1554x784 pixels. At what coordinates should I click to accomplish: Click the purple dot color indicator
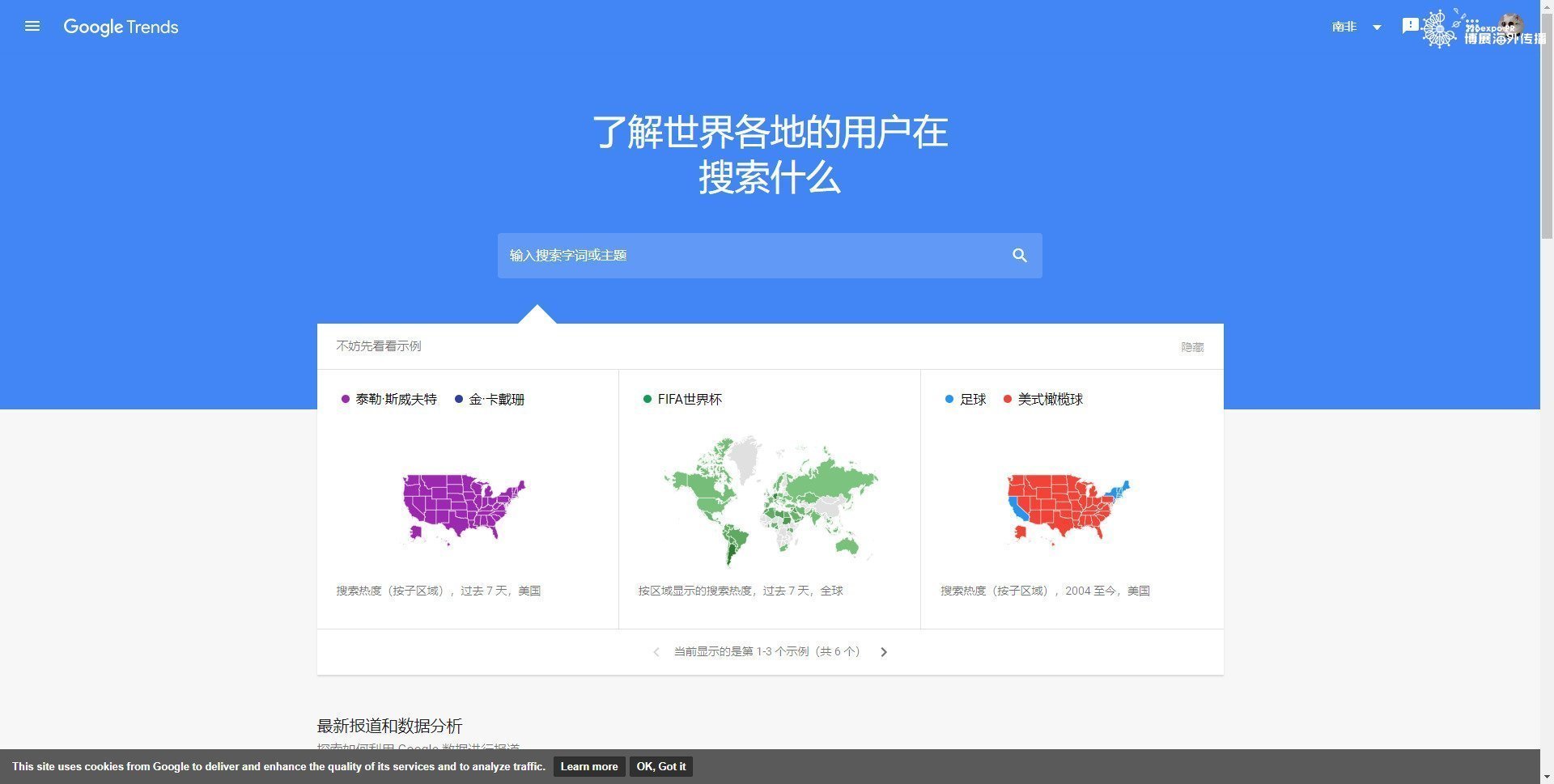(x=346, y=399)
